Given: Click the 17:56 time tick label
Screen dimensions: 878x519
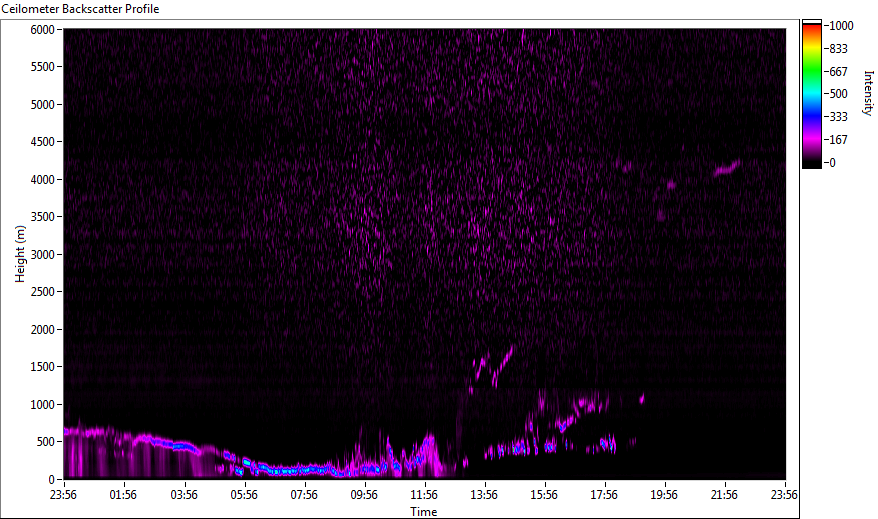Looking at the screenshot, I should click(604, 495).
